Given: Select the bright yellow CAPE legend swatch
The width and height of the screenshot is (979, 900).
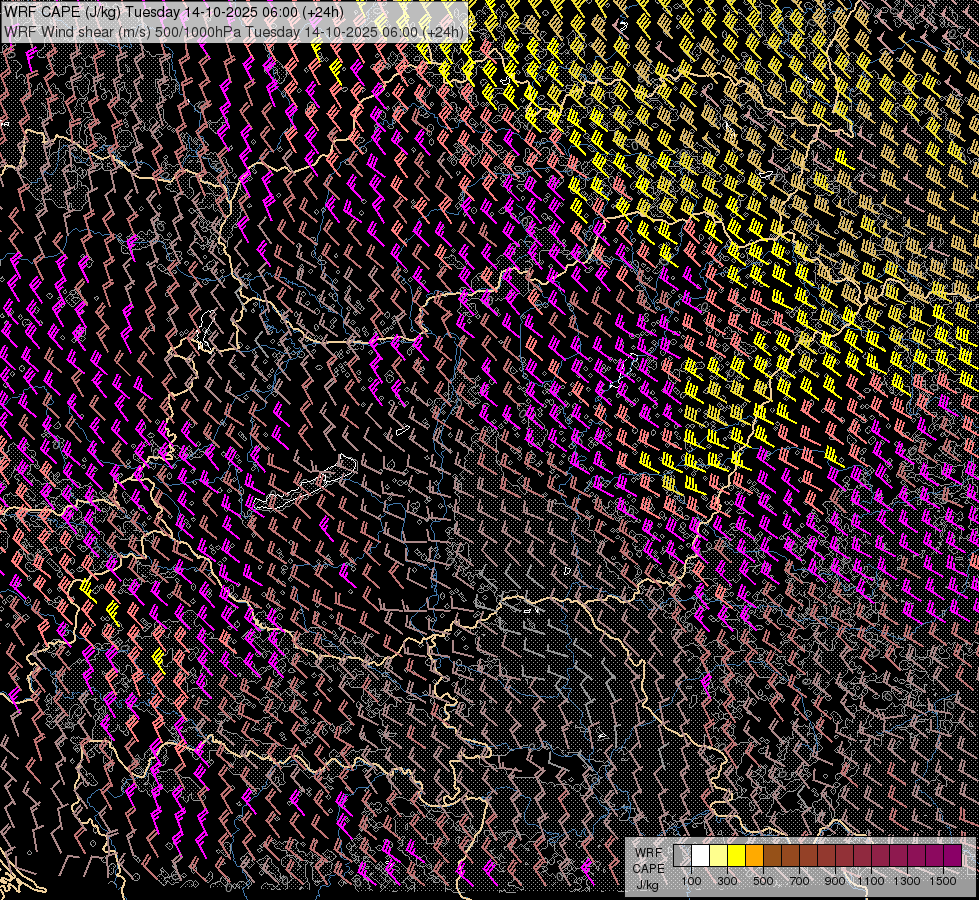Looking at the screenshot, I should tap(737, 856).
